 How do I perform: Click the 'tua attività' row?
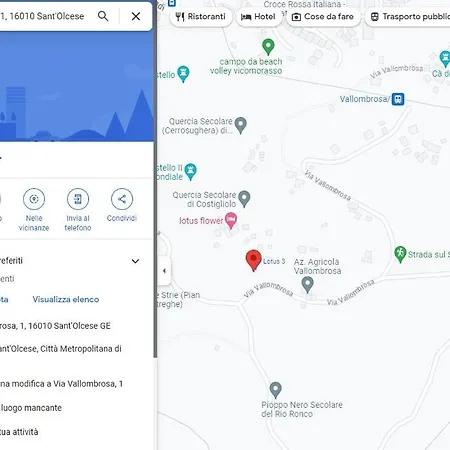point(19,432)
